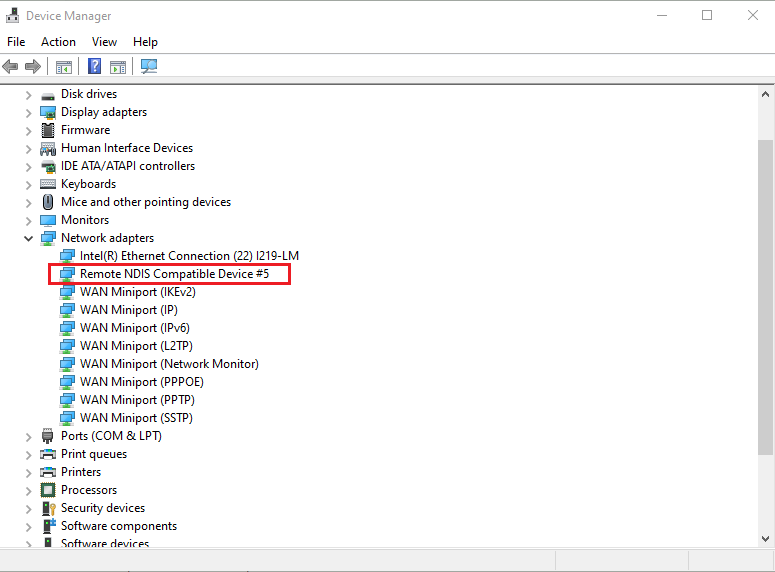
Task: Click the Monitors category icon
Action: (48, 220)
